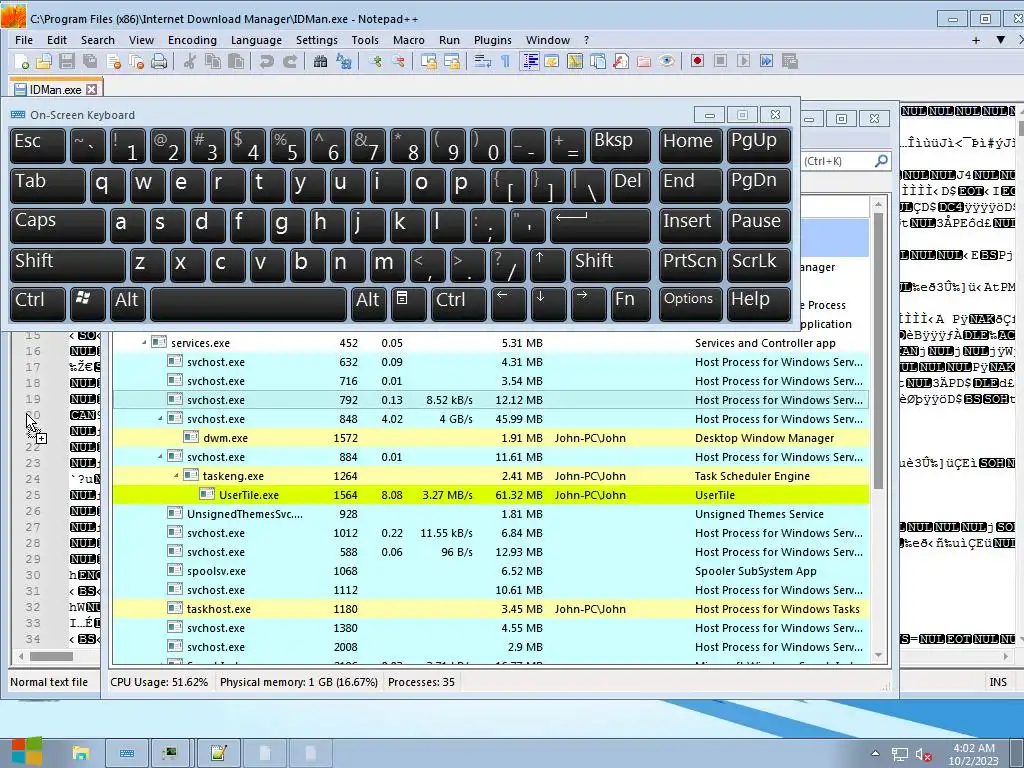Toggle Word Wrap in toolbar
The image size is (1024, 768).
pyautogui.click(x=483, y=61)
